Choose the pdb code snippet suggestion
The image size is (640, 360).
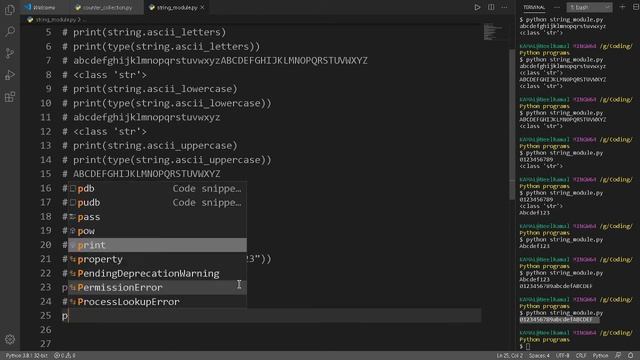157,188
